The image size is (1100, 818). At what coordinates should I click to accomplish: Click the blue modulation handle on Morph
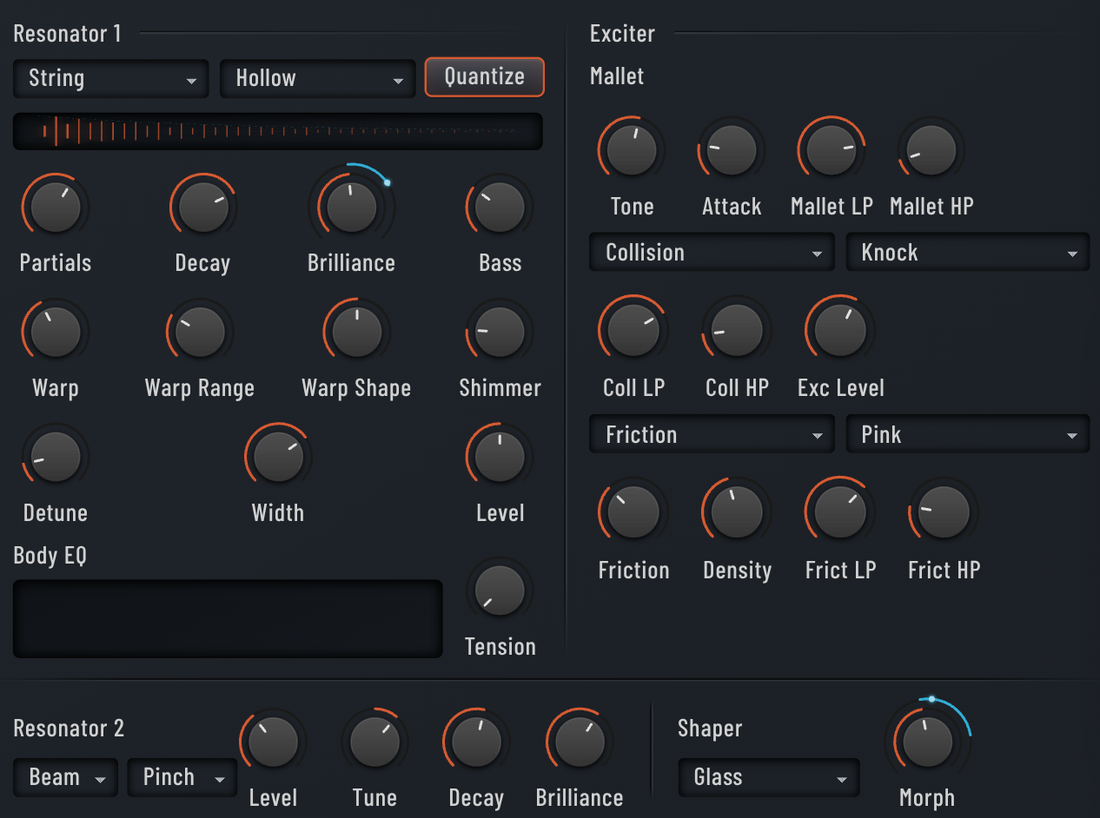(x=932, y=699)
